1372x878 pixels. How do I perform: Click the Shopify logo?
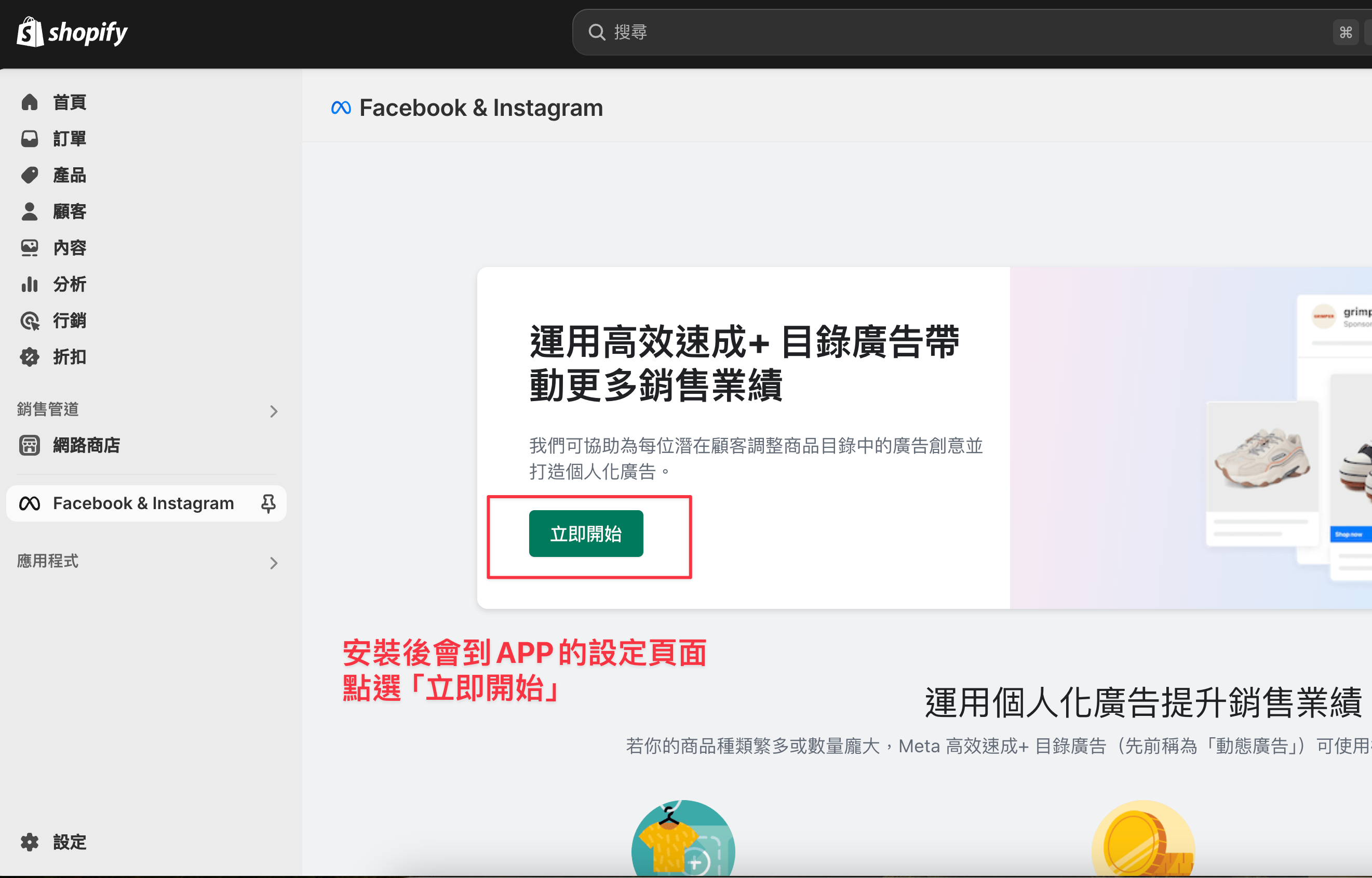pyautogui.click(x=72, y=32)
